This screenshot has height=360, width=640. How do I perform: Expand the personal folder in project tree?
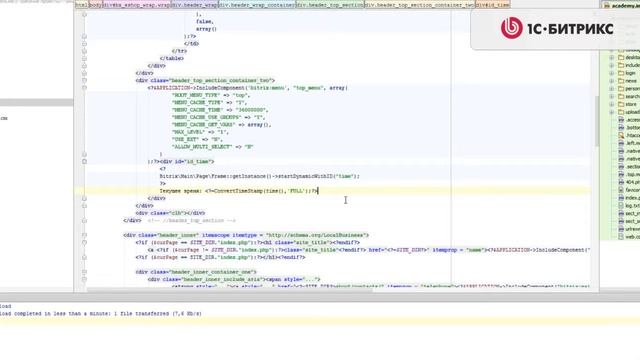coord(611,89)
